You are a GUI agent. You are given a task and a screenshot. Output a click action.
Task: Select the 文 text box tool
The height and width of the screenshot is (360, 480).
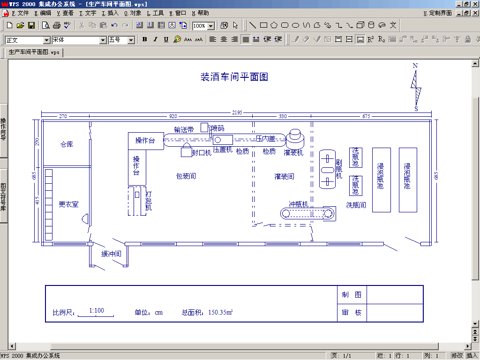coord(393,25)
